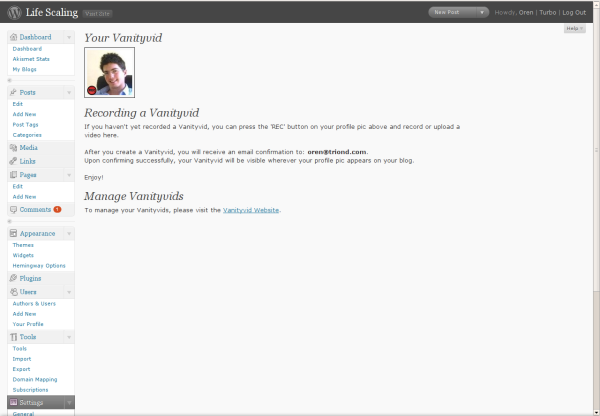Click the Plugins plug icon
This screenshot has width=600, height=416.
(13, 278)
